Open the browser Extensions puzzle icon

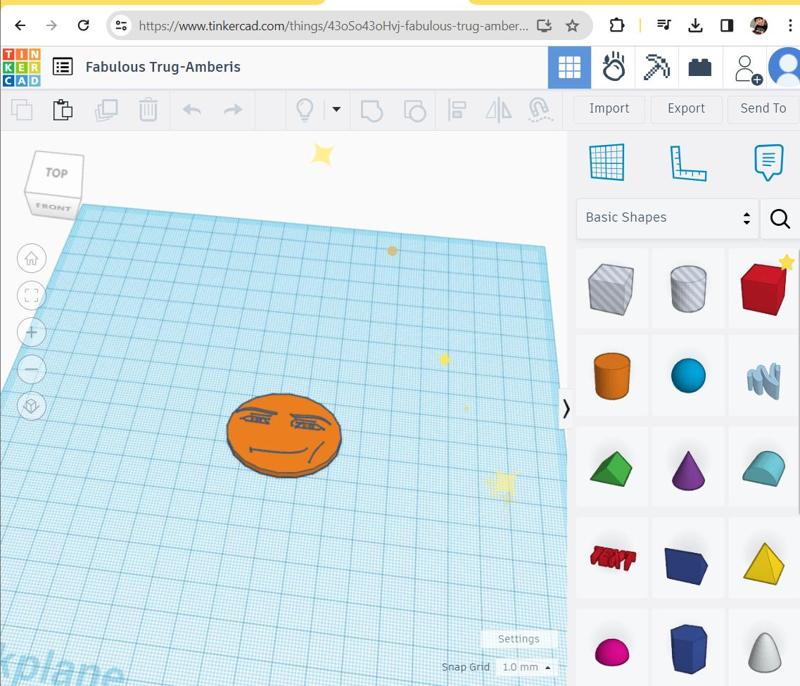pos(616,25)
